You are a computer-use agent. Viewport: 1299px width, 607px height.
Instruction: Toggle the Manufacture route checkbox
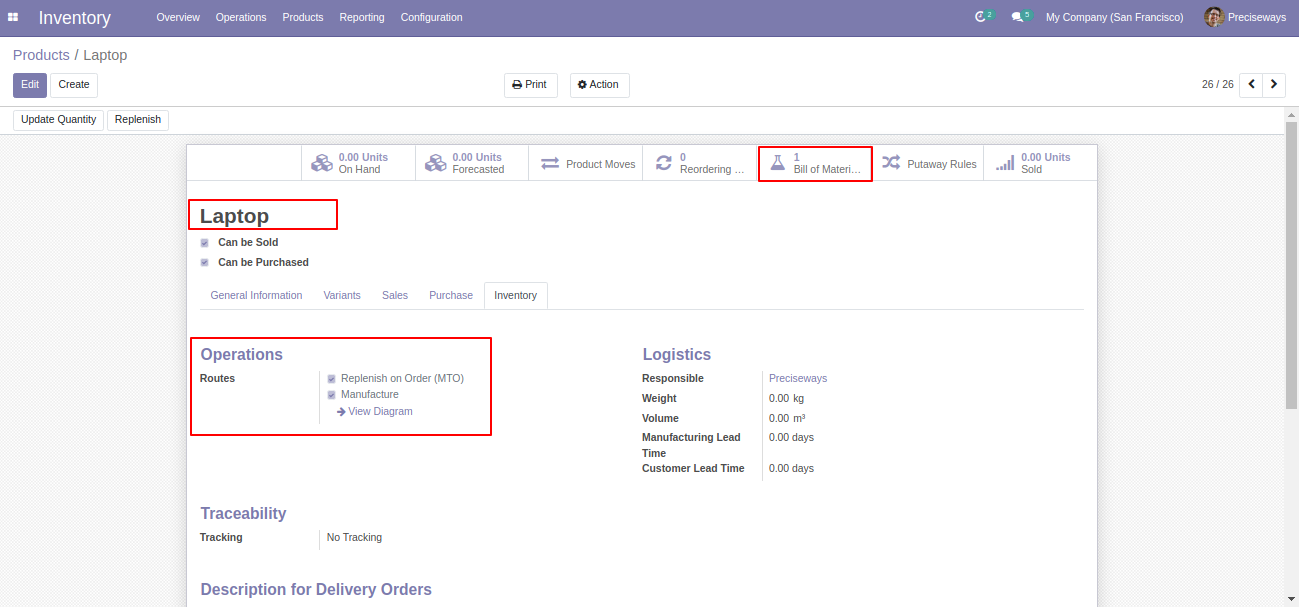point(331,395)
